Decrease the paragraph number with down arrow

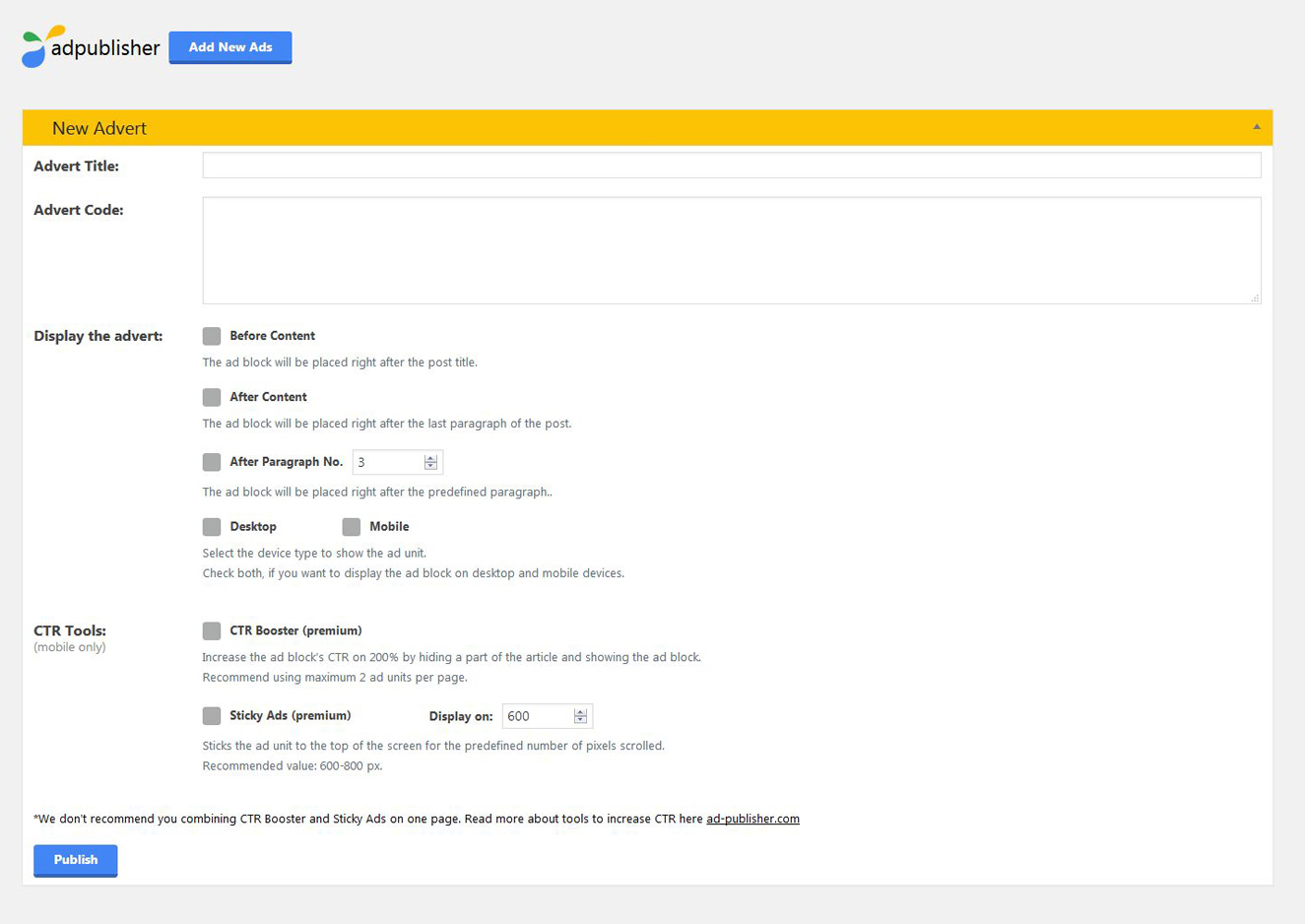[430, 467]
